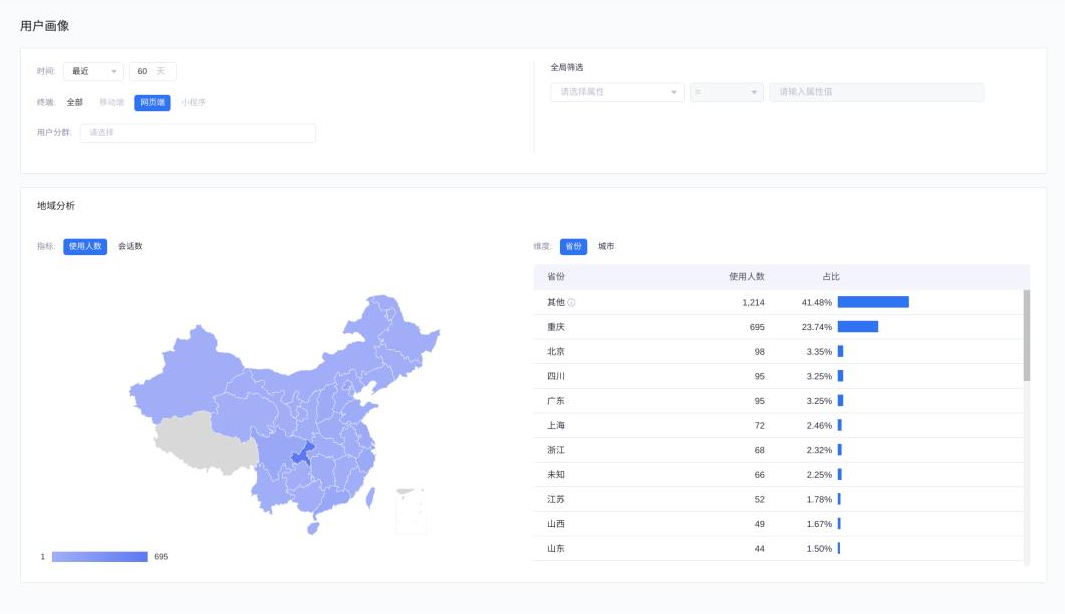
Task: Click the 其他 row label
Action: point(556,302)
